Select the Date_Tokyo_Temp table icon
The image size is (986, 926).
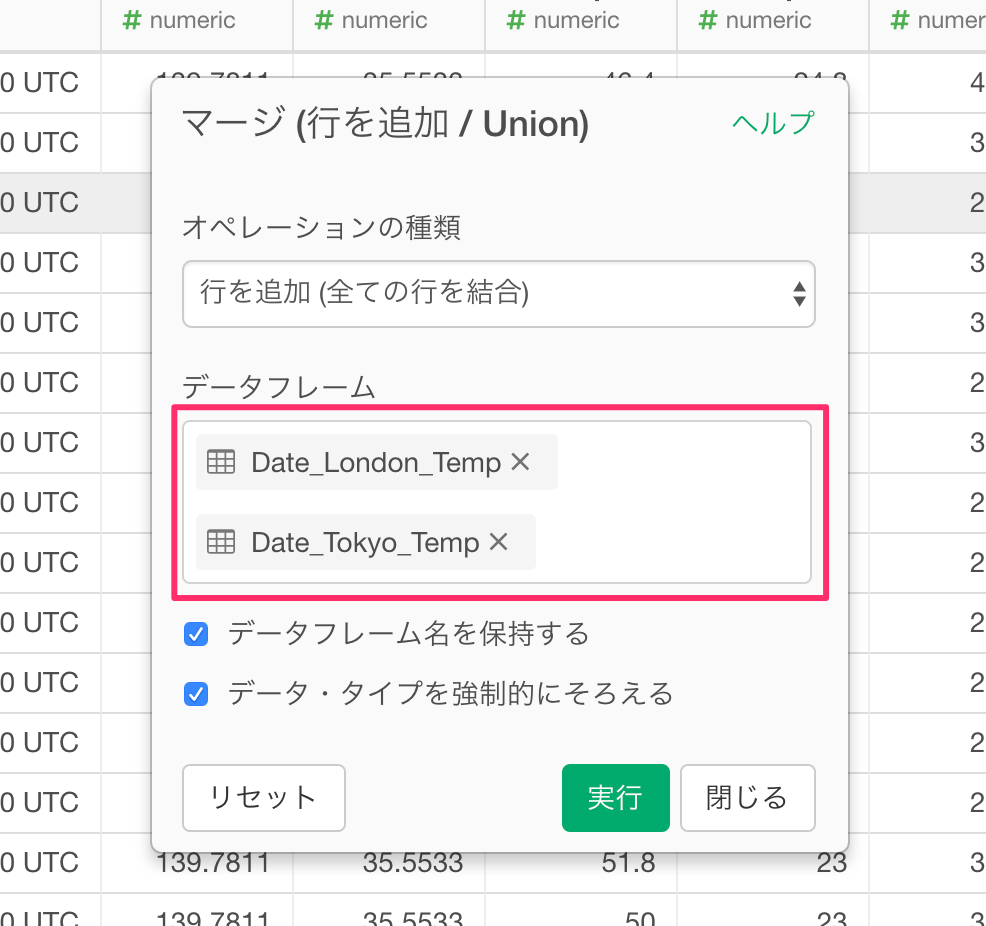[221, 541]
